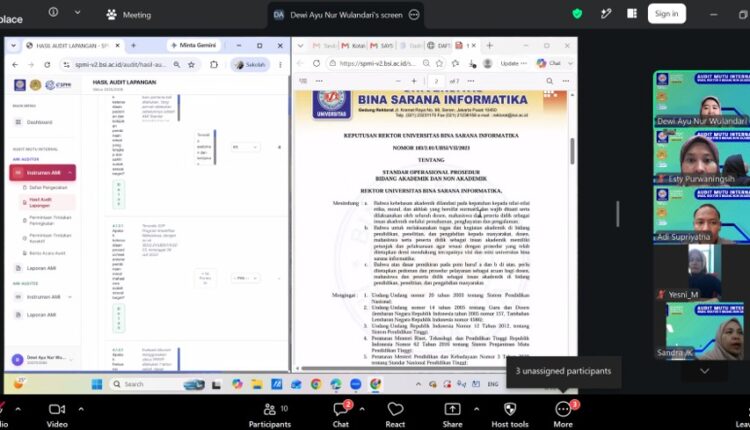Open Laporan AMI under AMI Auditor

[41, 268]
